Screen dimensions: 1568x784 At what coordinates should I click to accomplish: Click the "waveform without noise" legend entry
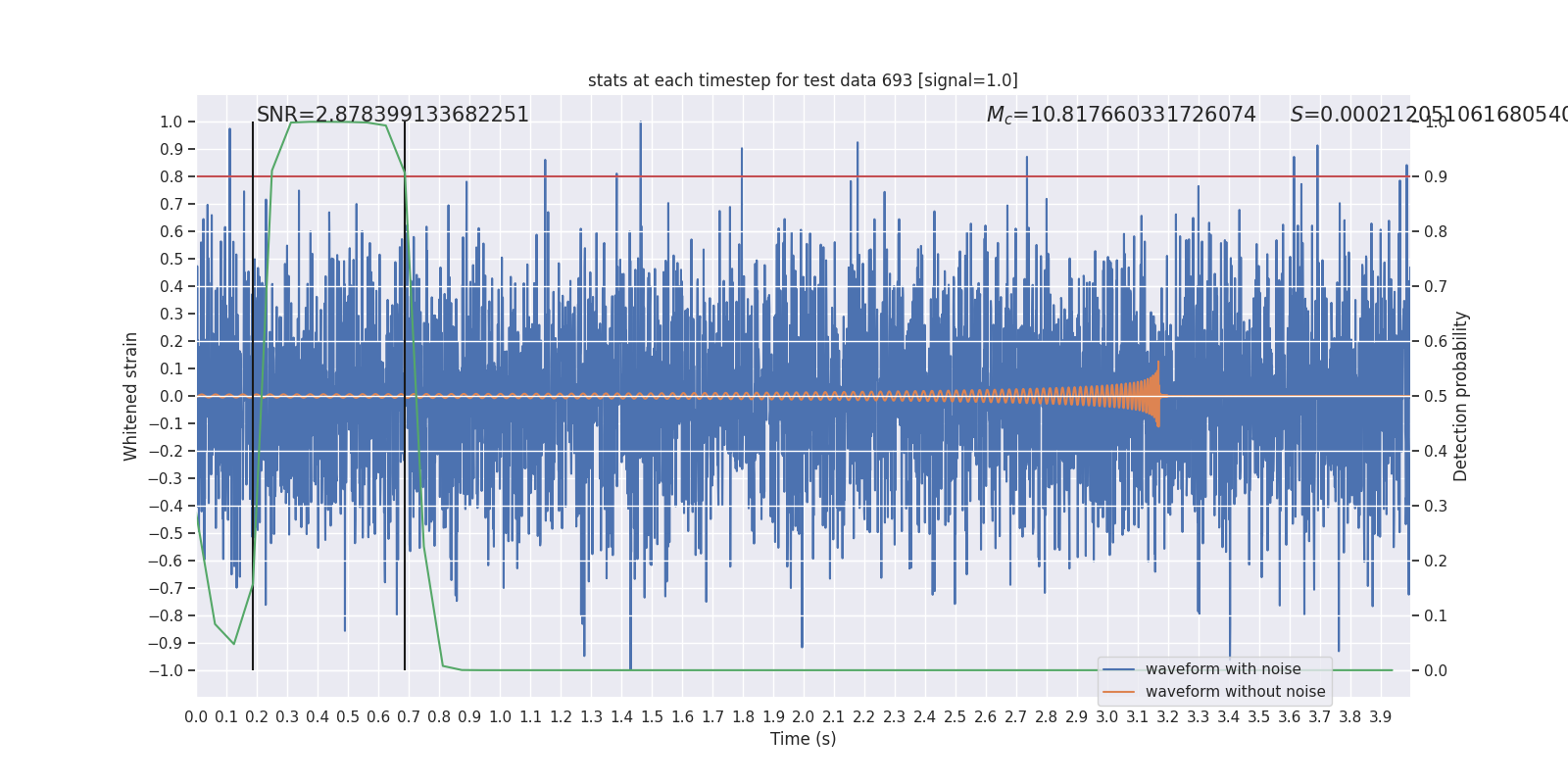1236,692
